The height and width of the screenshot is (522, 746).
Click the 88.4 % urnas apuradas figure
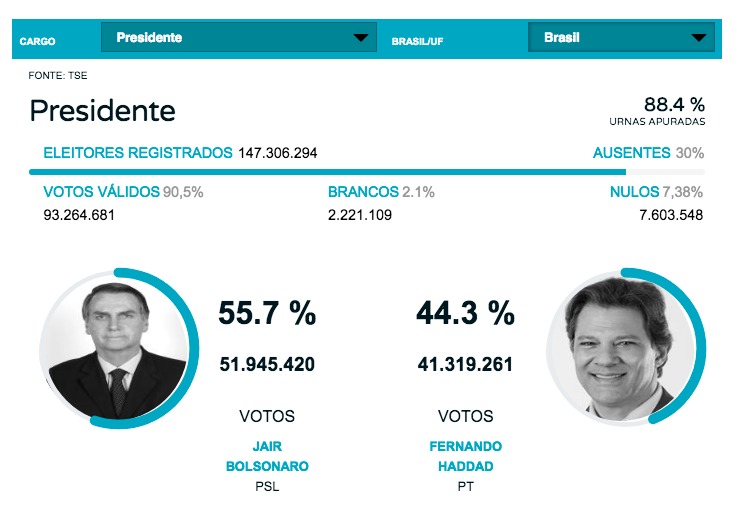pyautogui.click(x=674, y=104)
